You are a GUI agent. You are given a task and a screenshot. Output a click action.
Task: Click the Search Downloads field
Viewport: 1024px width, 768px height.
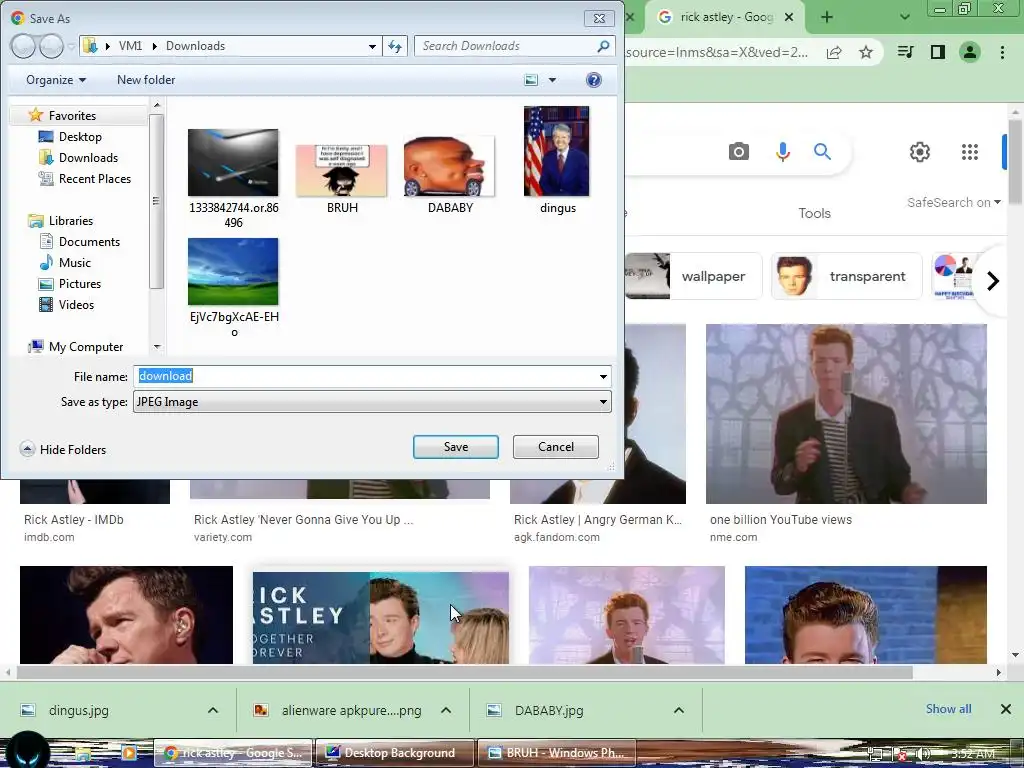coord(507,46)
